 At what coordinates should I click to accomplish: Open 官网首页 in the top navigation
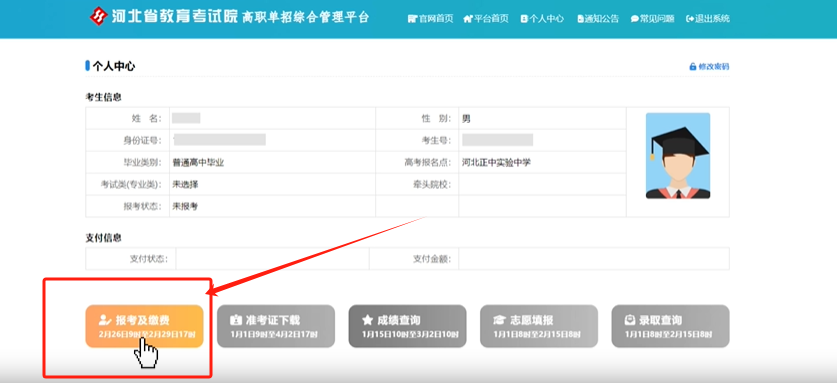tap(430, 19)
